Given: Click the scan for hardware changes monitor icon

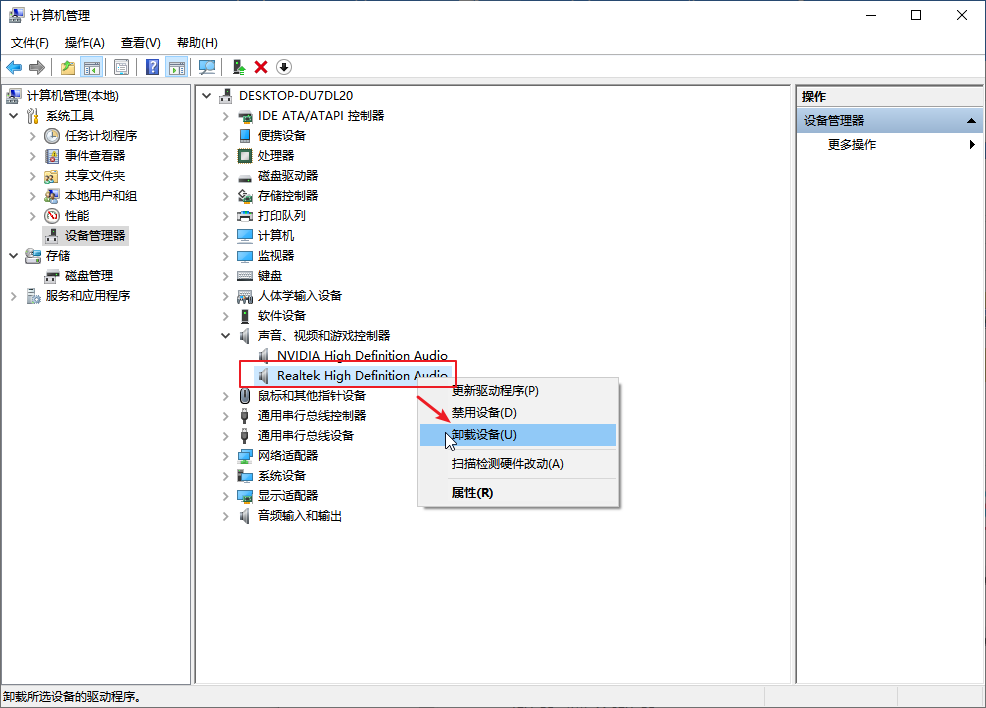Looking at the screenshot, I should click(x=207, y=67).
